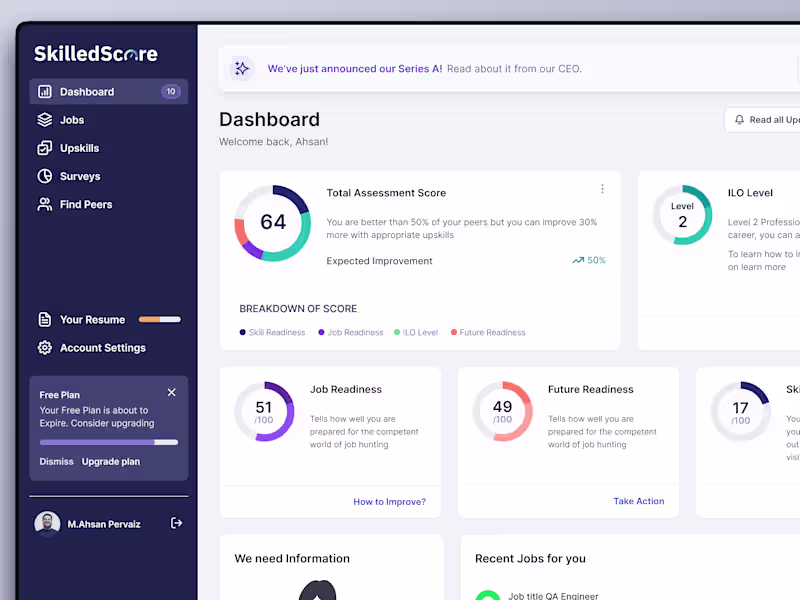Click the How to Improve link
The width and height of the screenshot is (800, 600).
390,501
